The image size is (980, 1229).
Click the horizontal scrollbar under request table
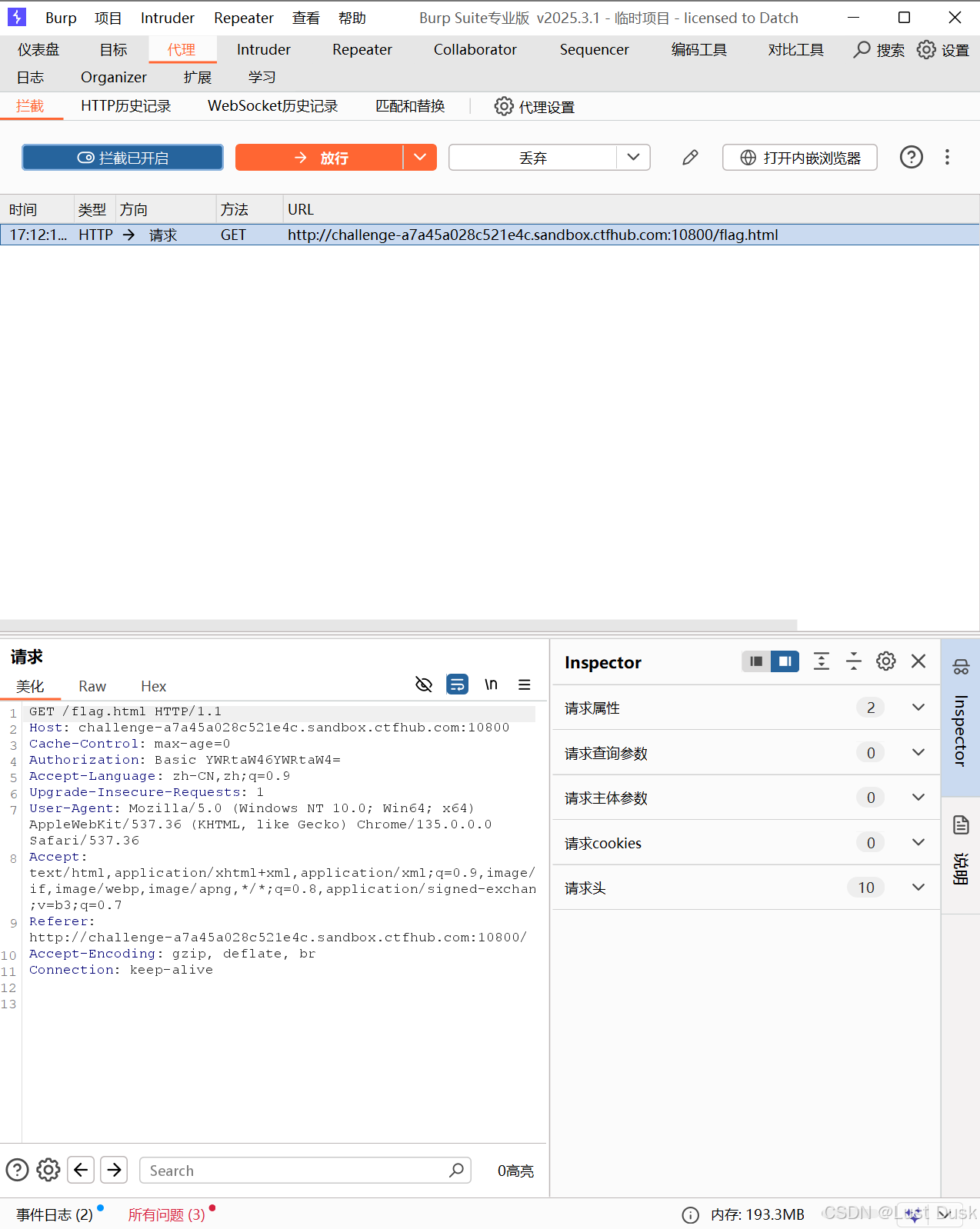click(x=398, y=624)
